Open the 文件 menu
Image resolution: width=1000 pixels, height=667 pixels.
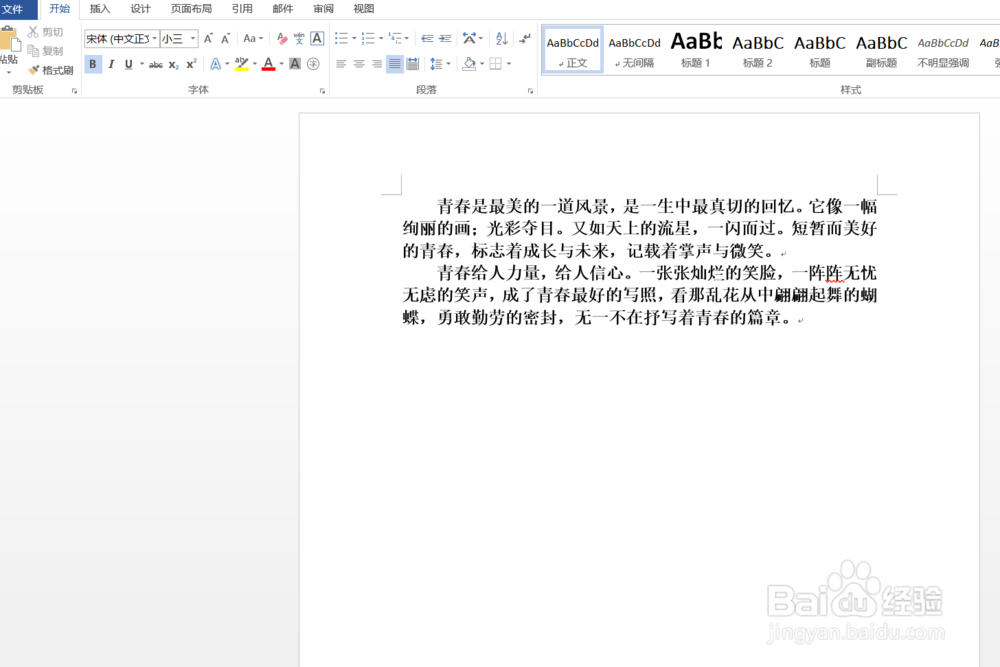[15, 9]
